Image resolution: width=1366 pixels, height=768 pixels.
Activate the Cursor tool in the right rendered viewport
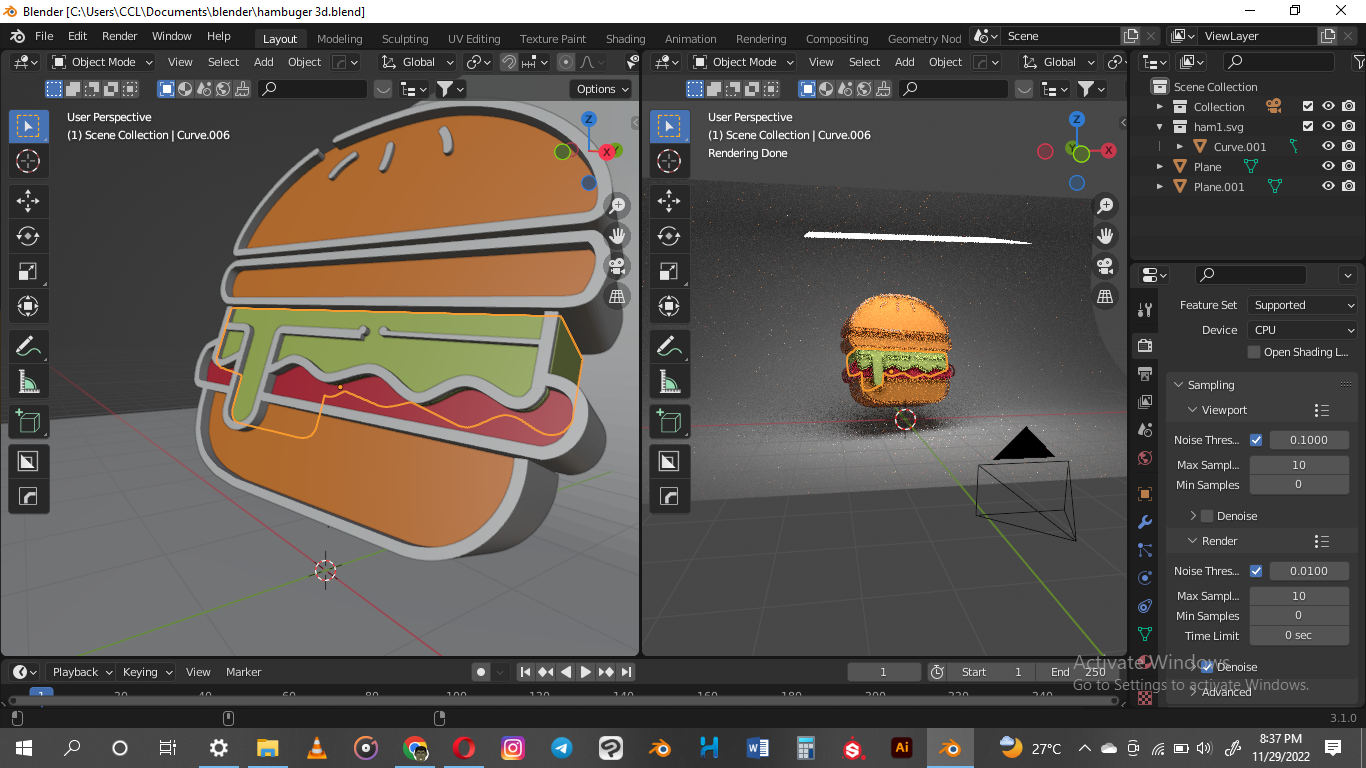tap(669, 161)
